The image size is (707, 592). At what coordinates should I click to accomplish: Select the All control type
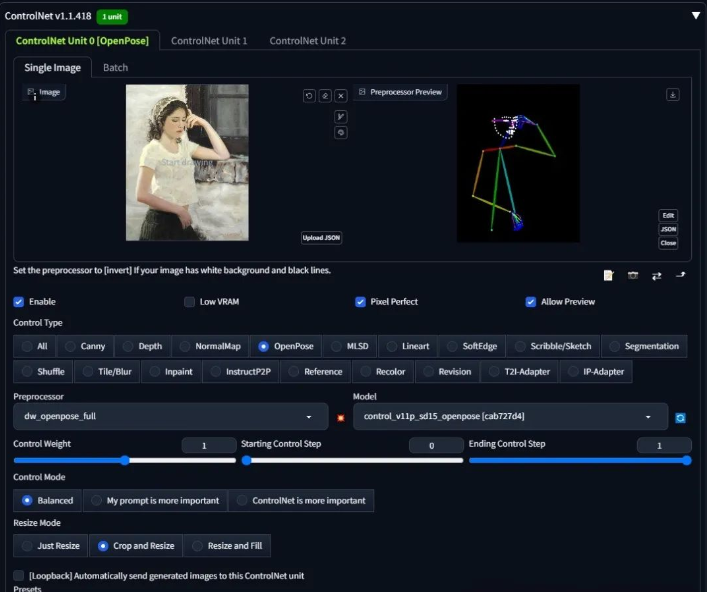pyautogui.click(x=34, y=346)
